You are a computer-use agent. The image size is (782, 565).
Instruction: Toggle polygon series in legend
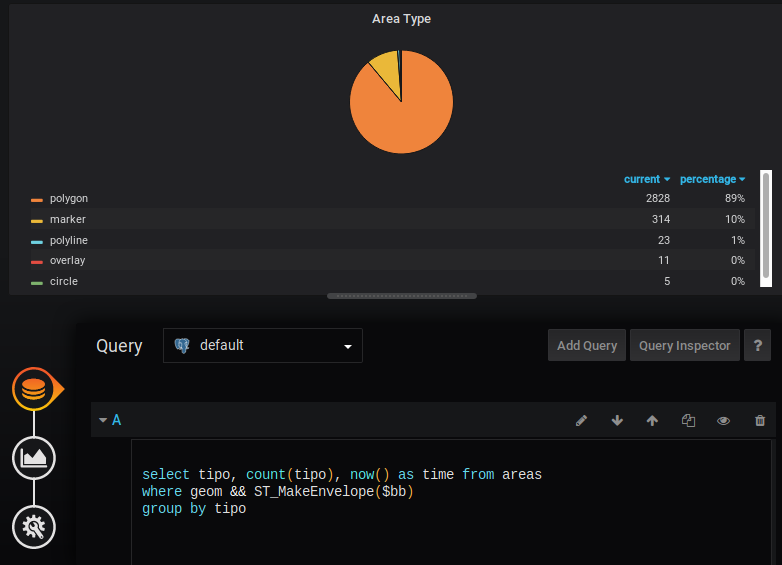pos(69,199)
